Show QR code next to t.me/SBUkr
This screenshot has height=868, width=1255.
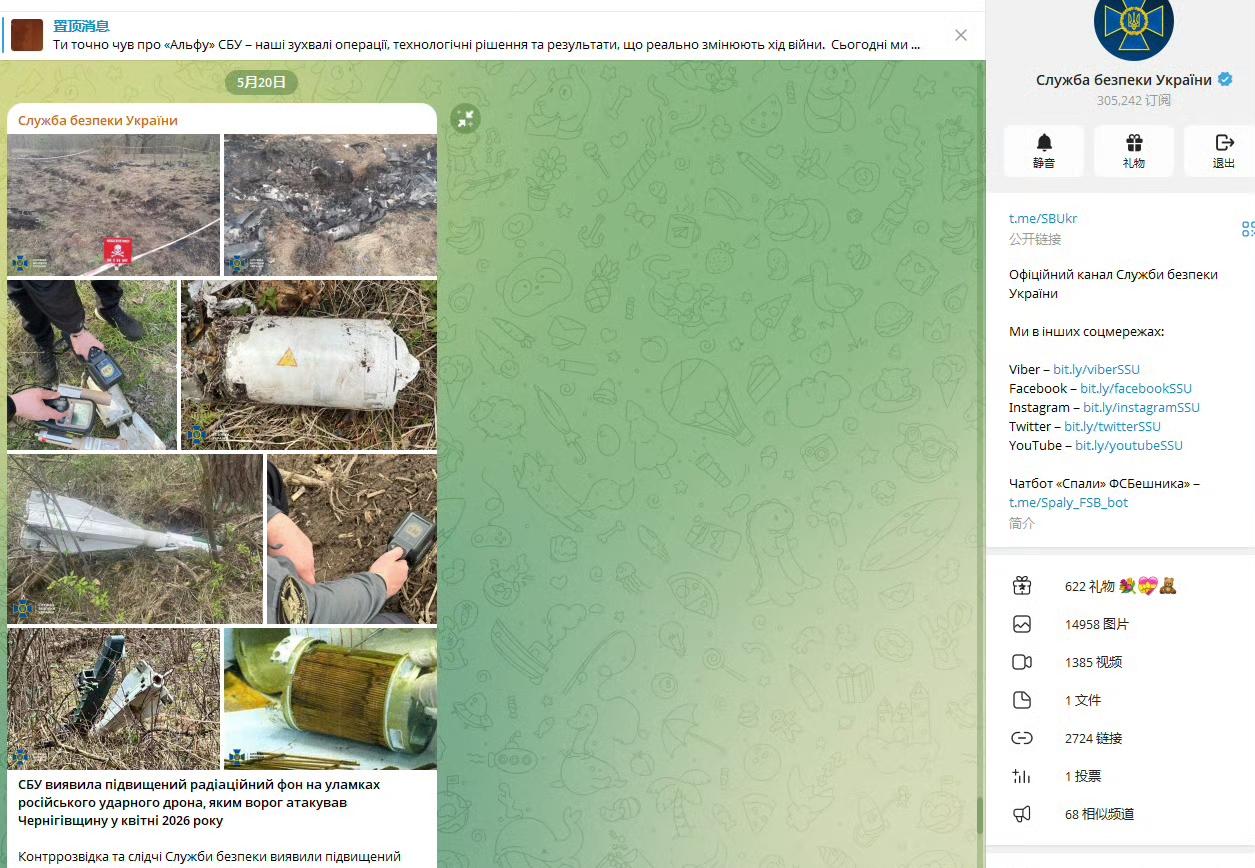coord(1247,229)
